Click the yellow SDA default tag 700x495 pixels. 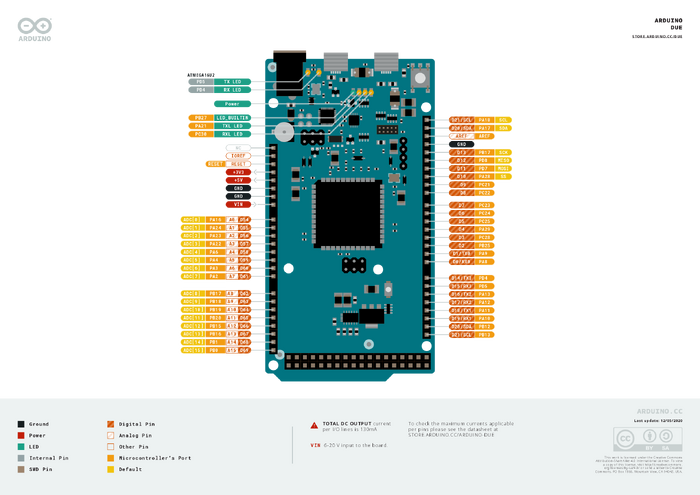pos(503,128)
